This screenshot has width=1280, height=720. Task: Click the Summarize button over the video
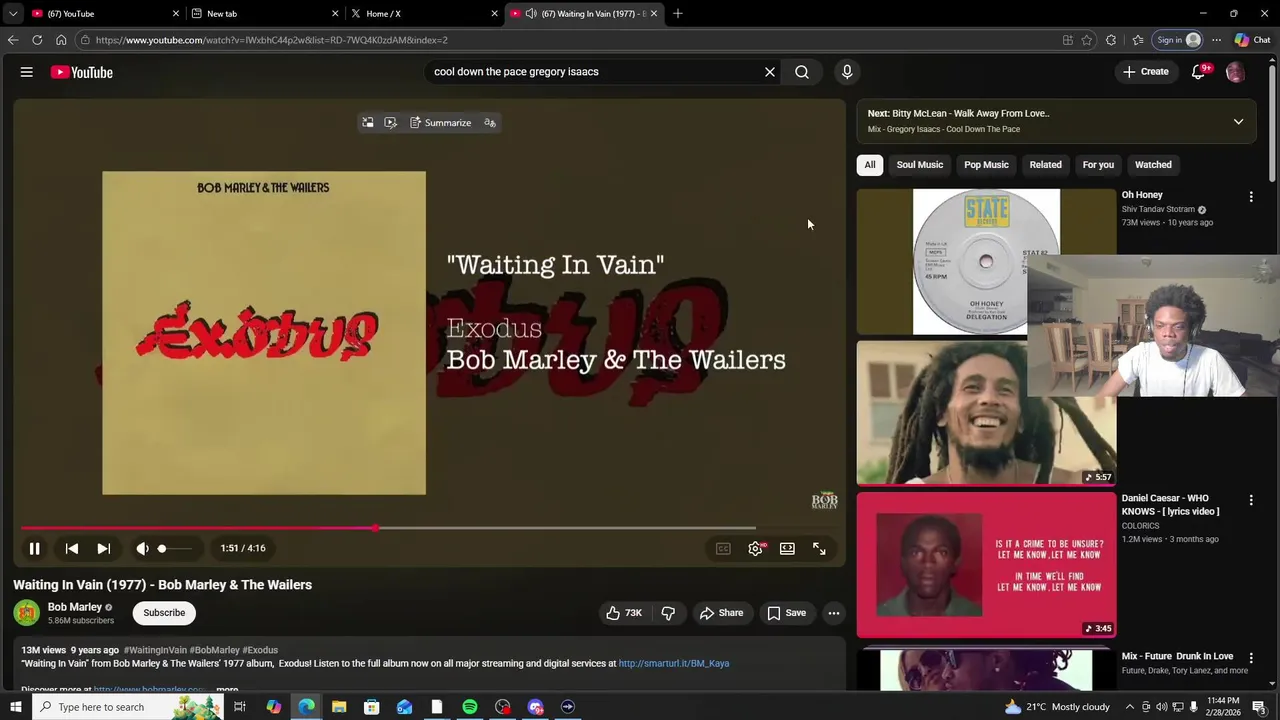440,123
